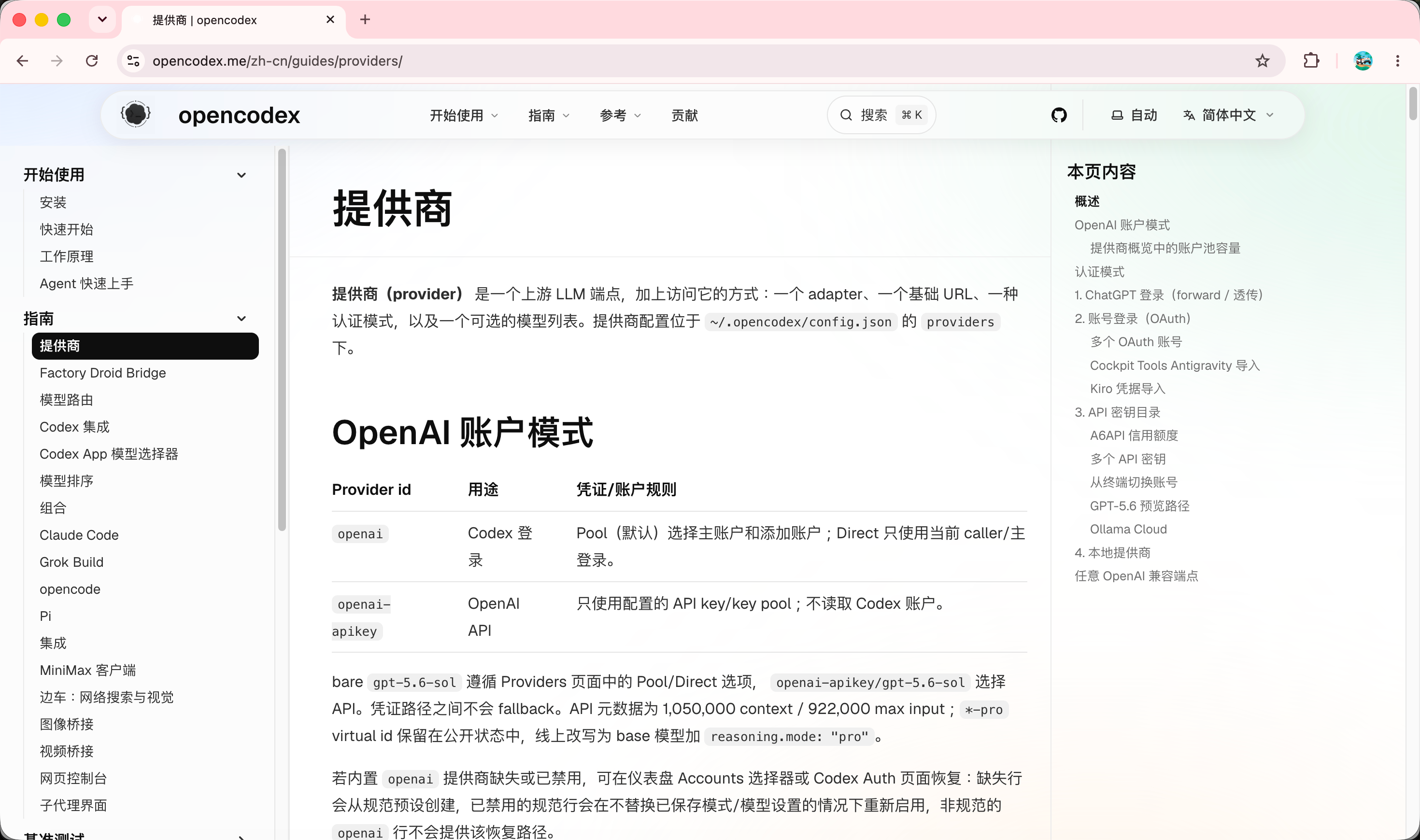Expand the 参考 top navigation menu
This screenshot has width=1420, height=840.
tap(620, 115)
